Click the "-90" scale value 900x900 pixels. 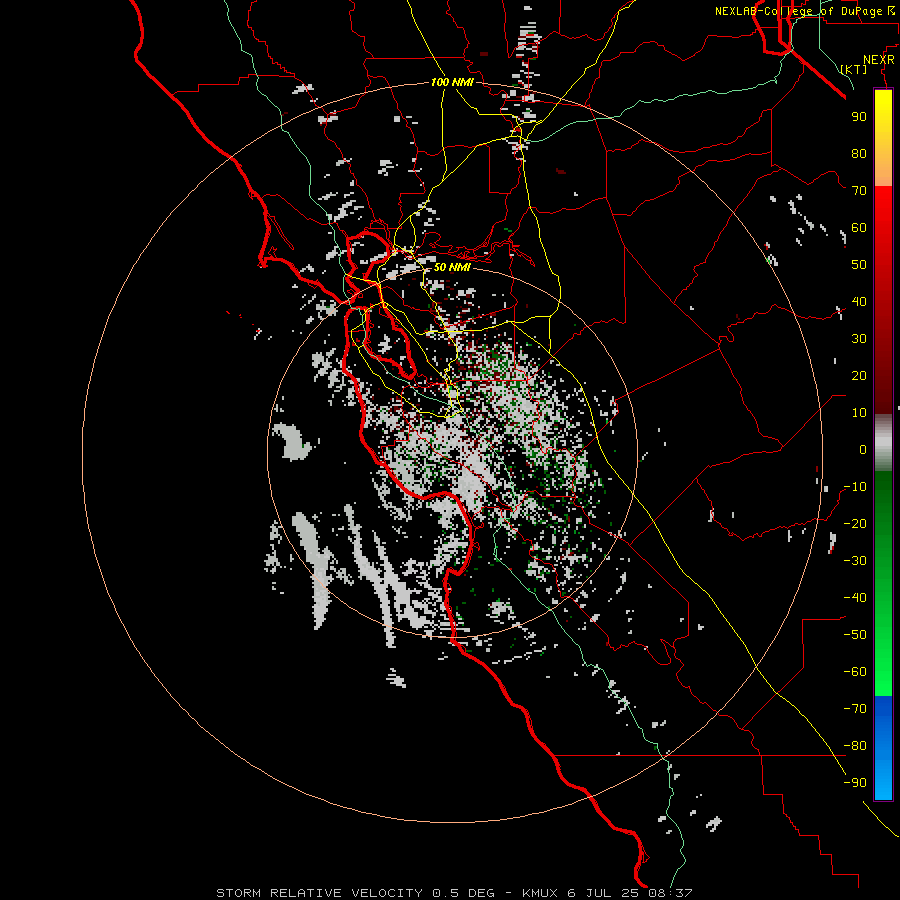[855, 783]
